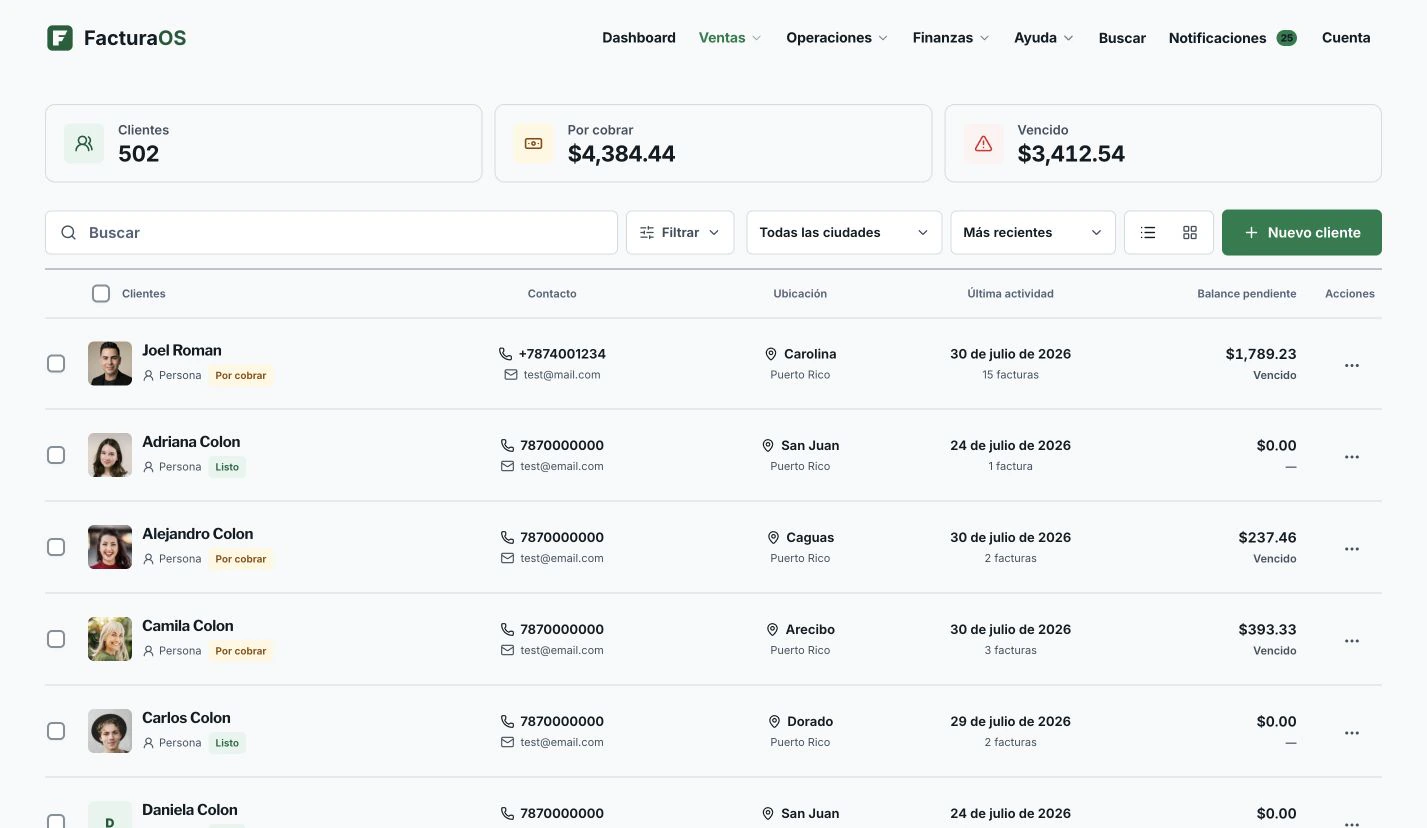Click the Clientes people icon in summary card
Screen dimensions: 1427x828
[x=84, y=143]
